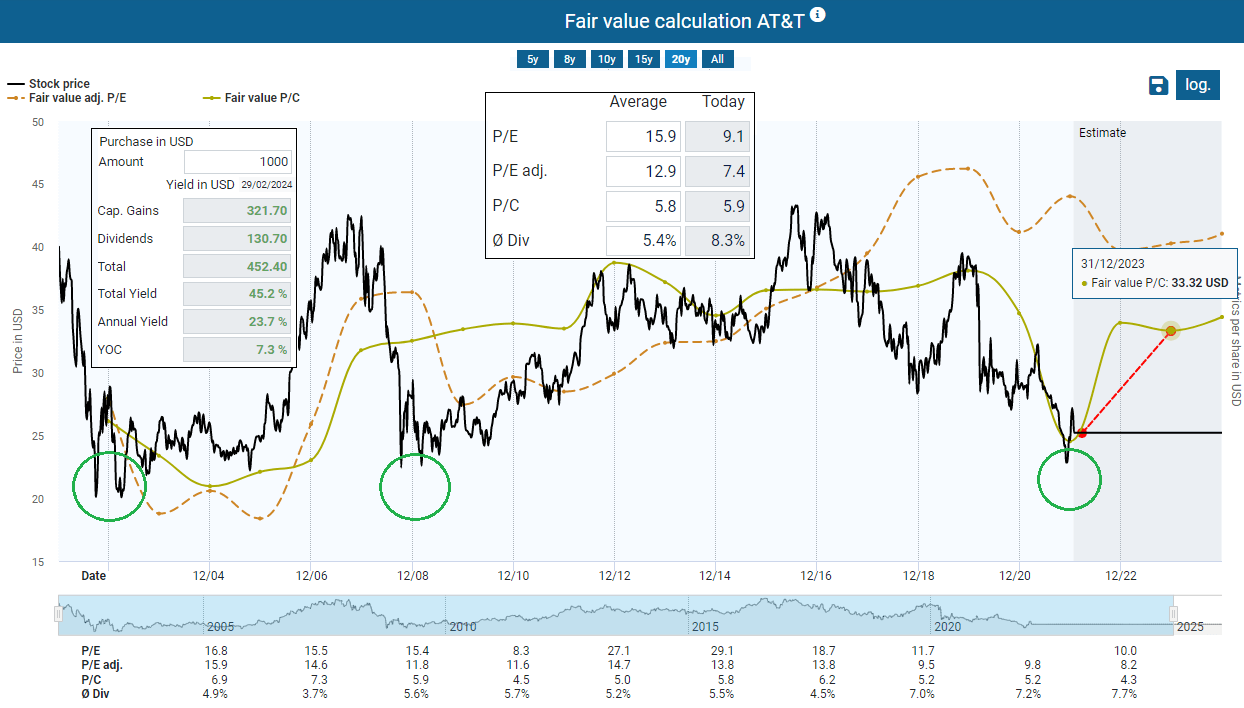Click the Yield date 29/02/2024

click(265, 185)
